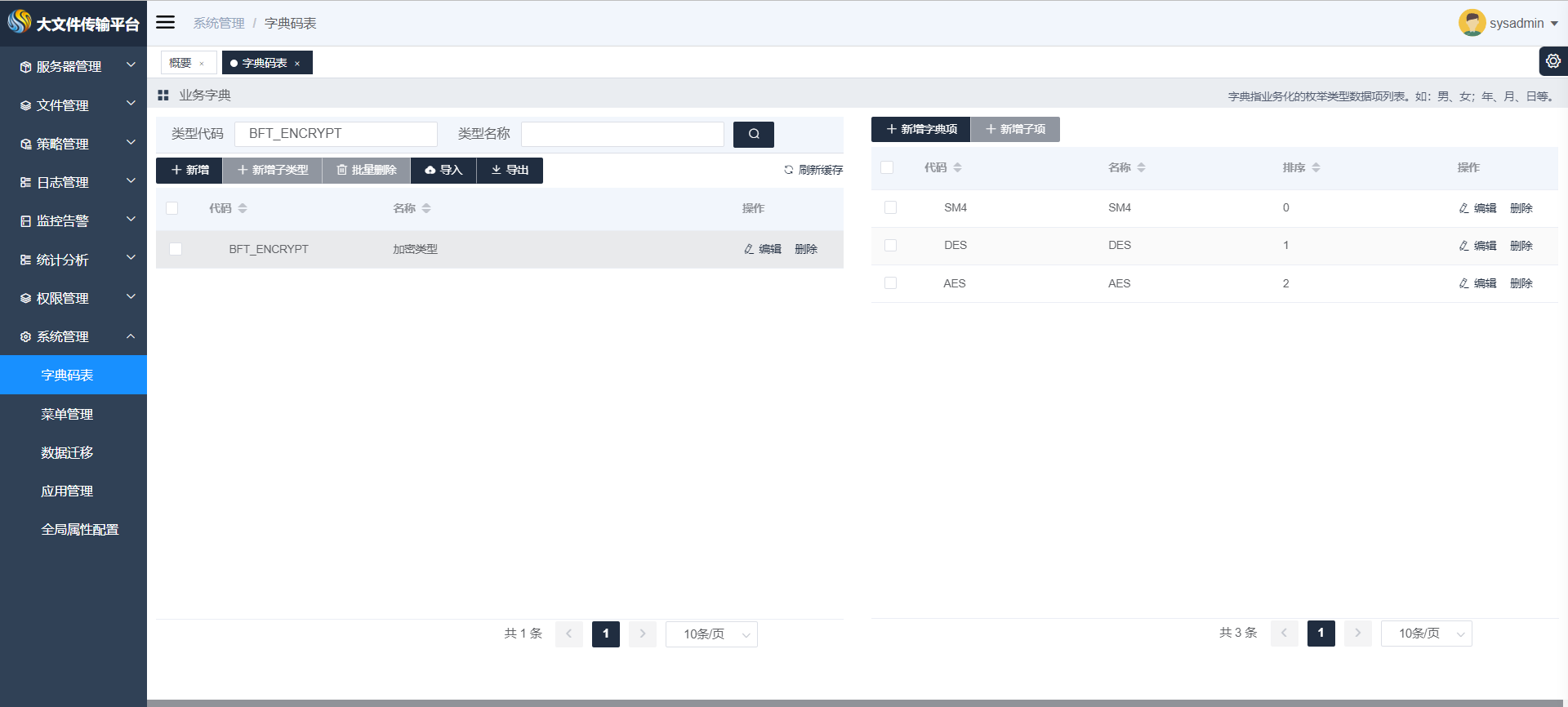The image size is (1568, 707).
Task: Open left table page size dropdown
Action: pyautogui.click(x=711, y=634)
